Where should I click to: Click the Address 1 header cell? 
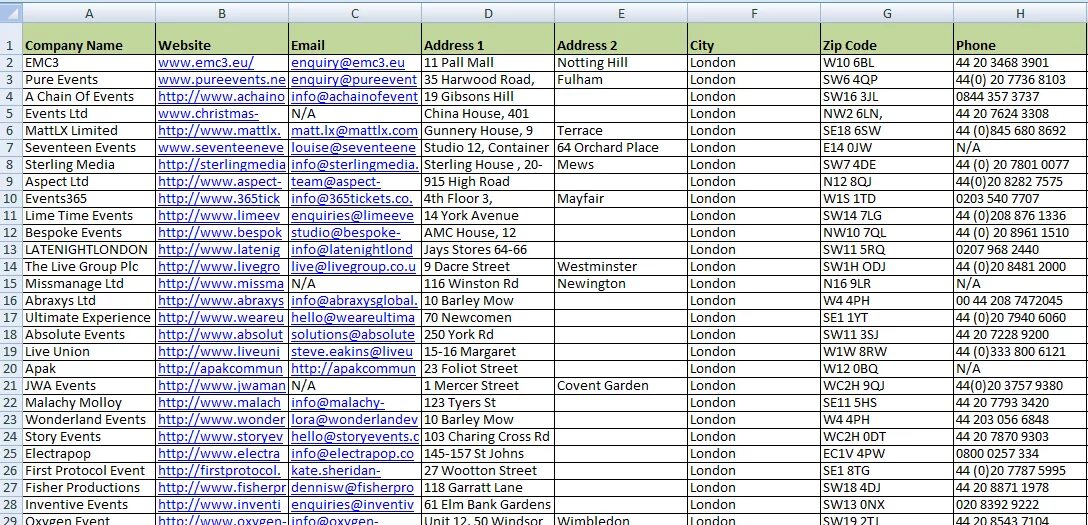pyautogui.click(x=488, y=39)
